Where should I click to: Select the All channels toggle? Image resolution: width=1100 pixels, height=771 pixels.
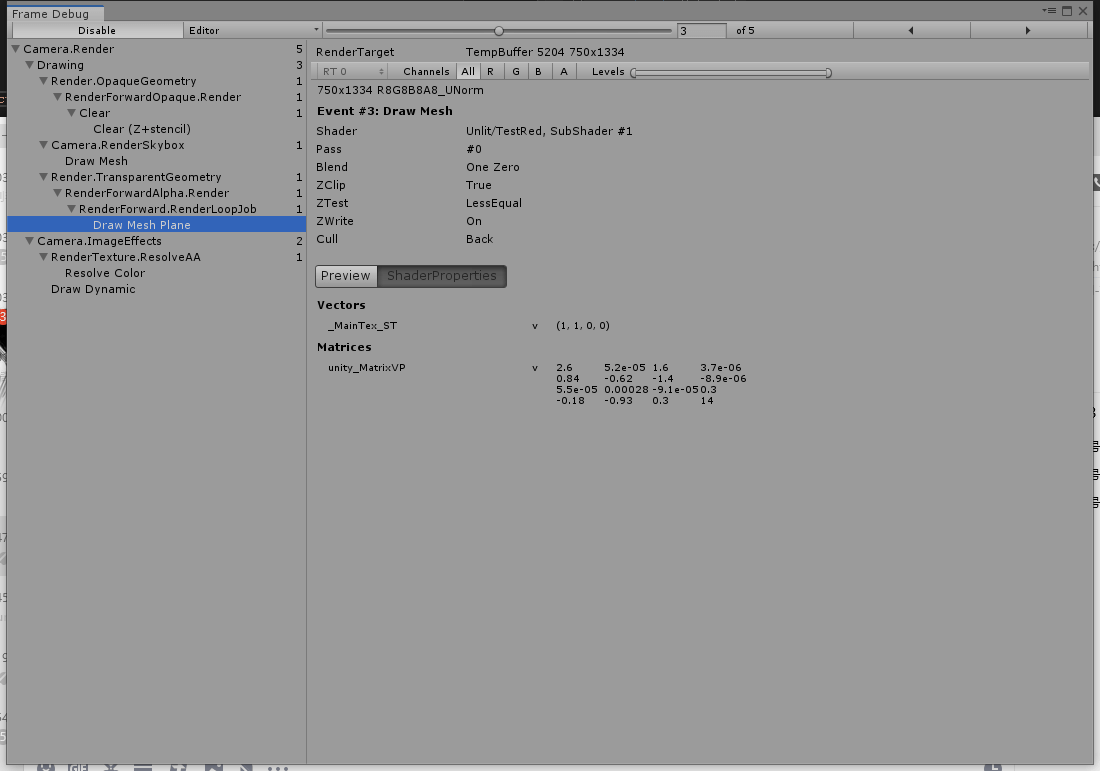(x=468, y=72)
